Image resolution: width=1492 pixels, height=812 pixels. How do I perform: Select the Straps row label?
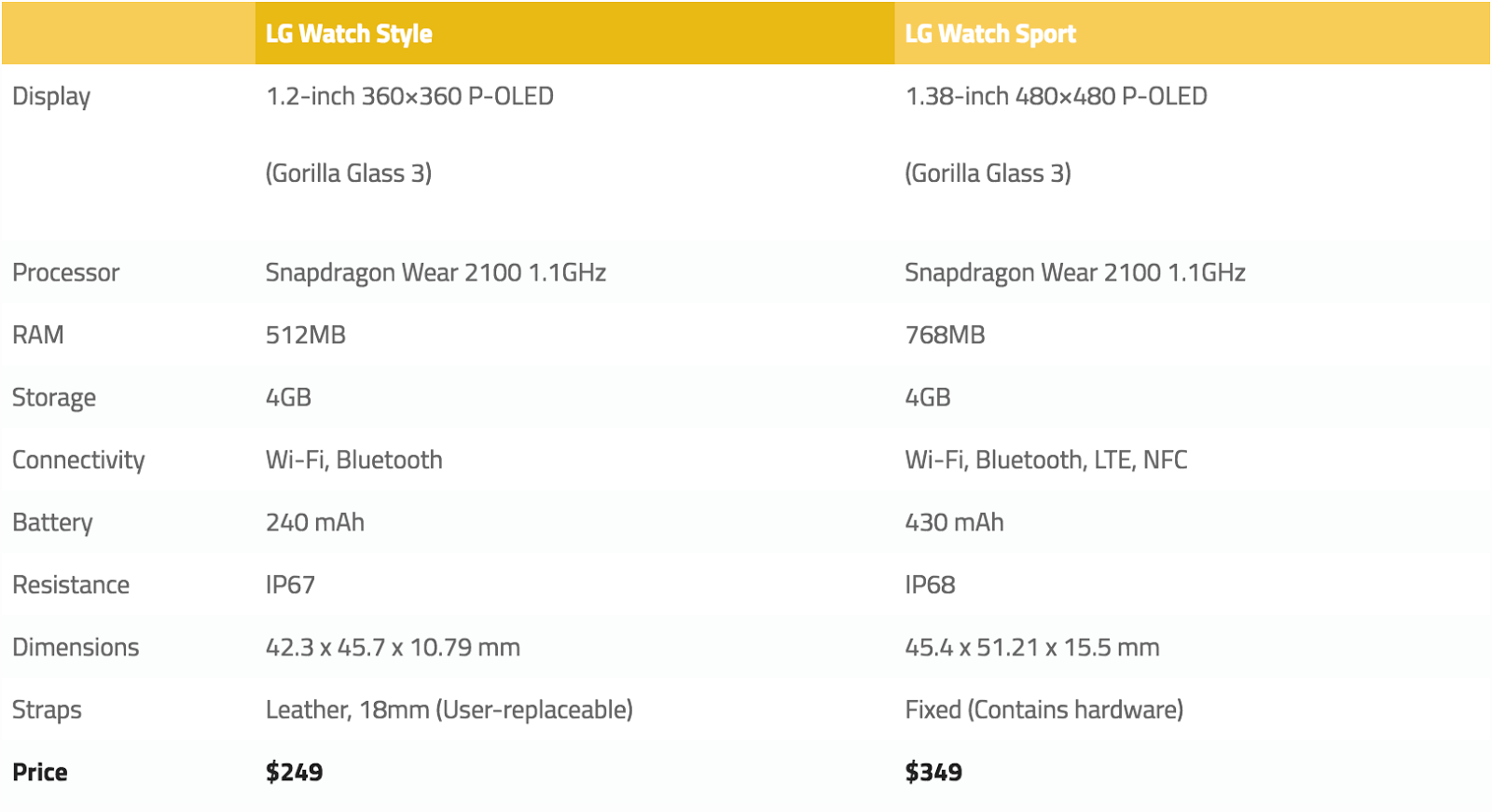47,710
